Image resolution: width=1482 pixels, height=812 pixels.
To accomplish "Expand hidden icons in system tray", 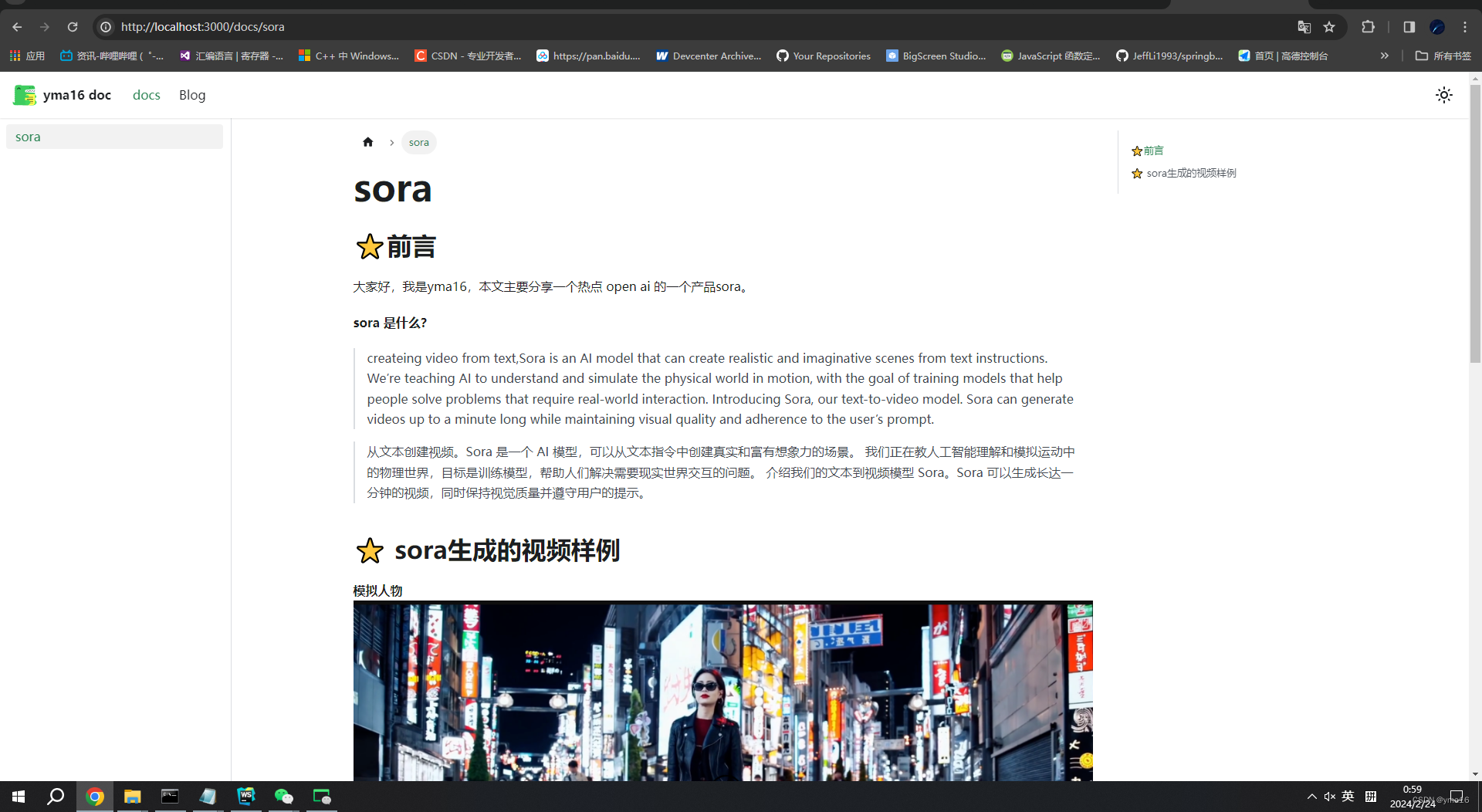I will [x=1311, y=796].
